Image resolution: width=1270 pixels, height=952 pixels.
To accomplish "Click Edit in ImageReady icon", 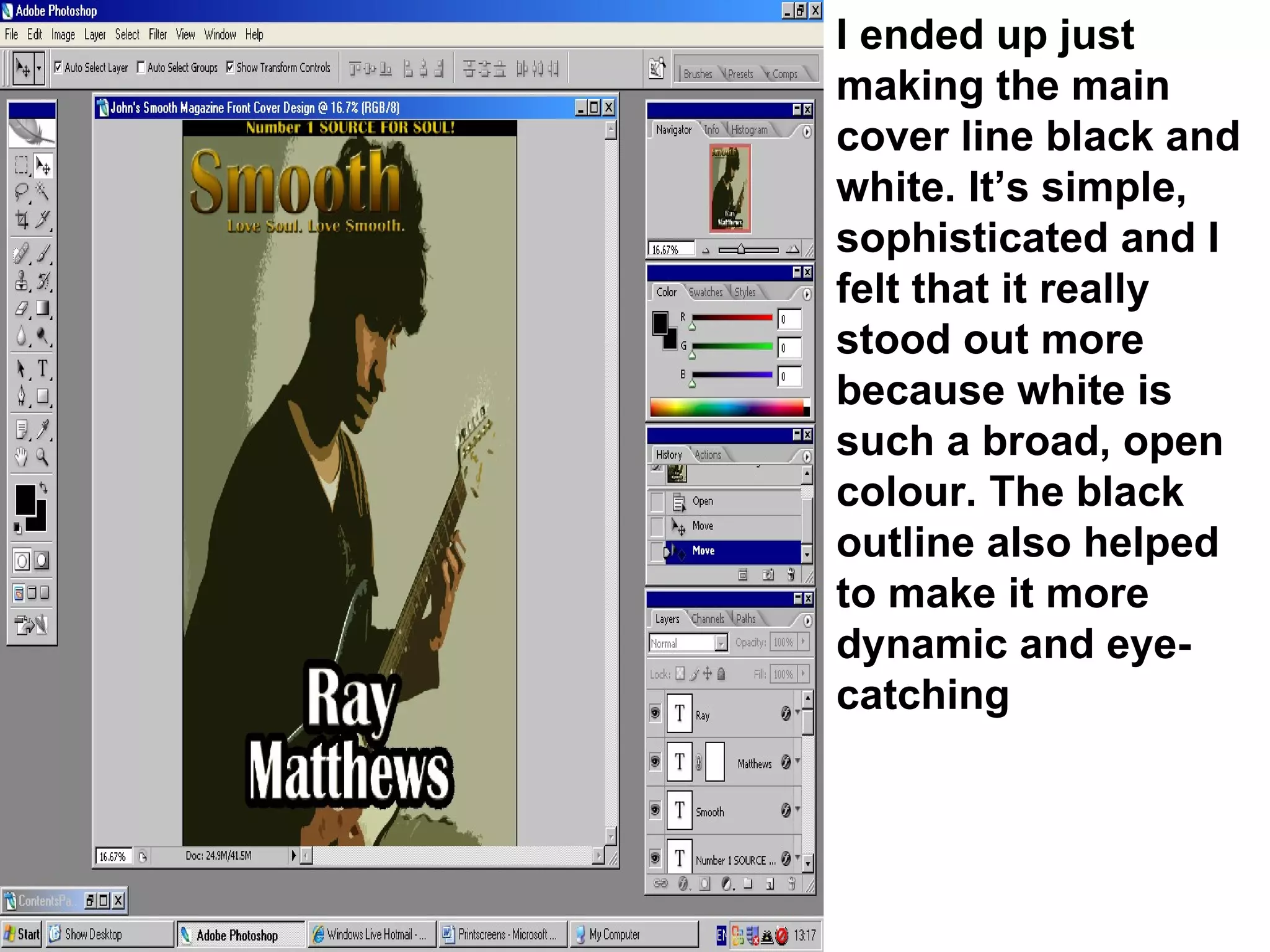I will [32, 625].
